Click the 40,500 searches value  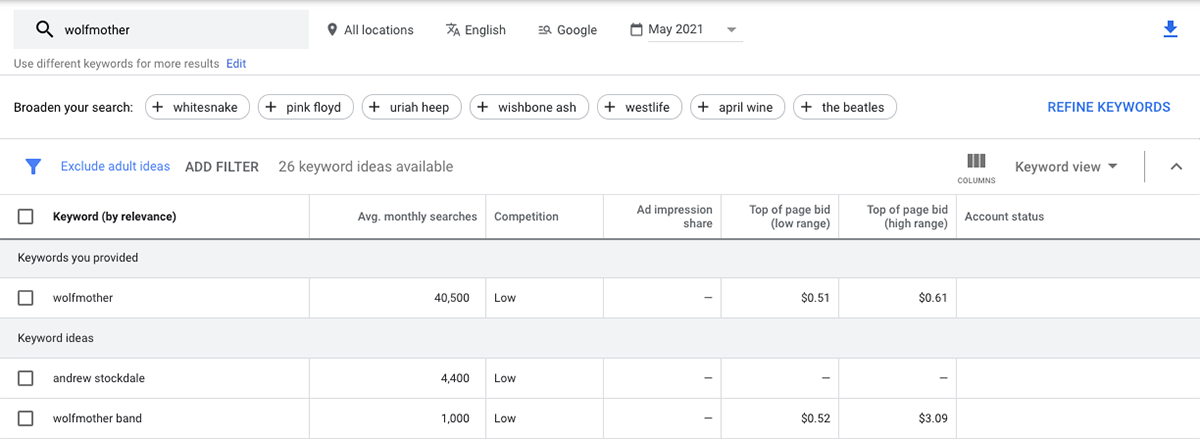pyautogui.click(x=452, y=298)
